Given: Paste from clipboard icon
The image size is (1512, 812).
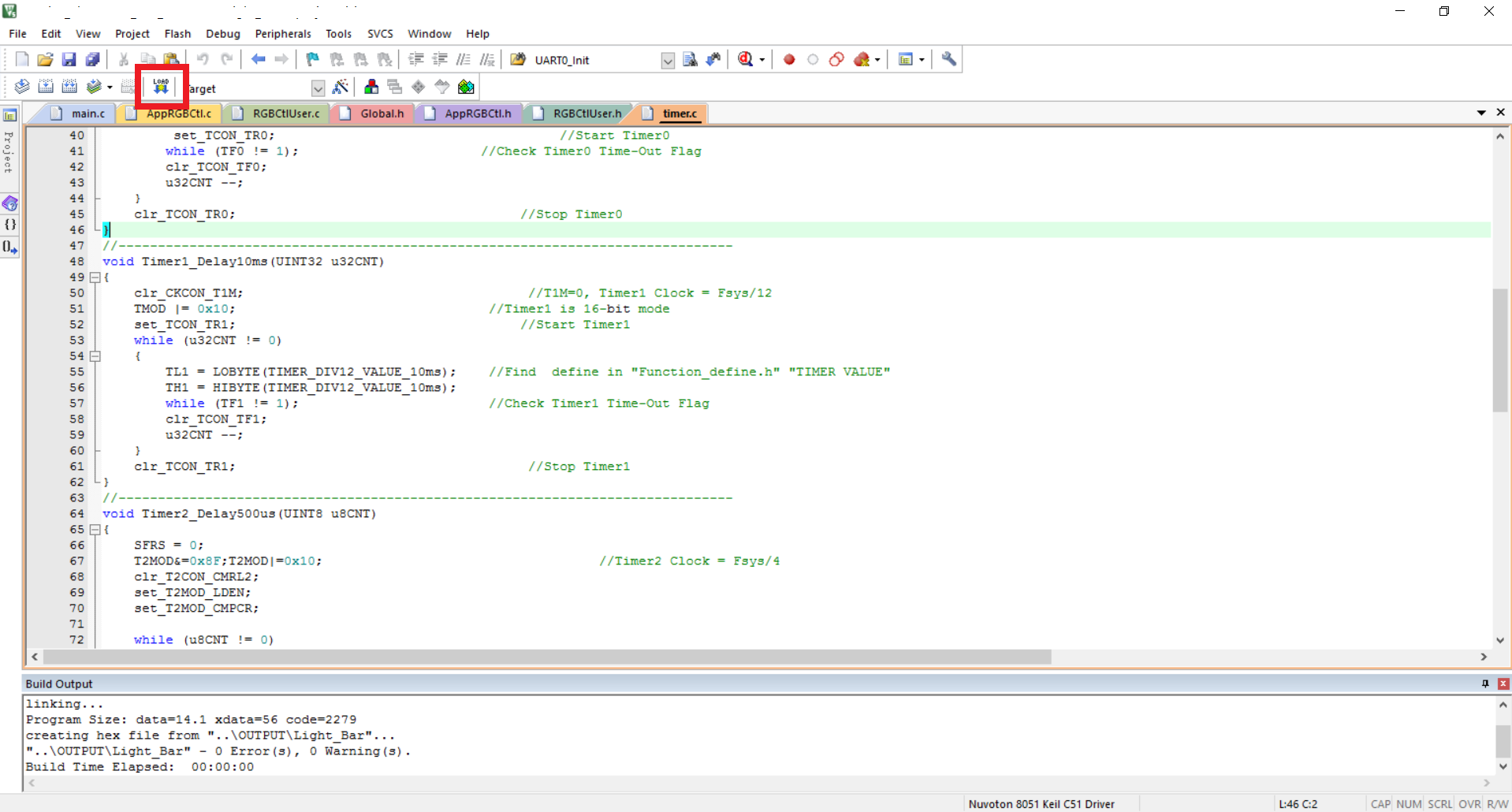Looking at the screenshot, I should [171, 59].
